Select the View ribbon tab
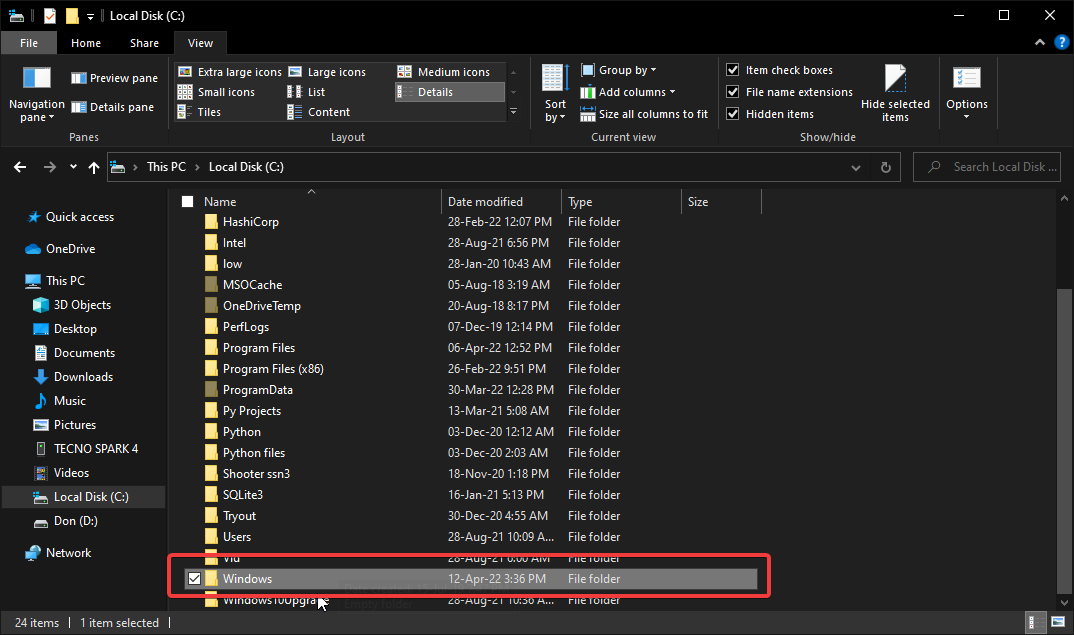Viewport: 1074px width, 635px height. pyautogui.click(x=200, y=43)
